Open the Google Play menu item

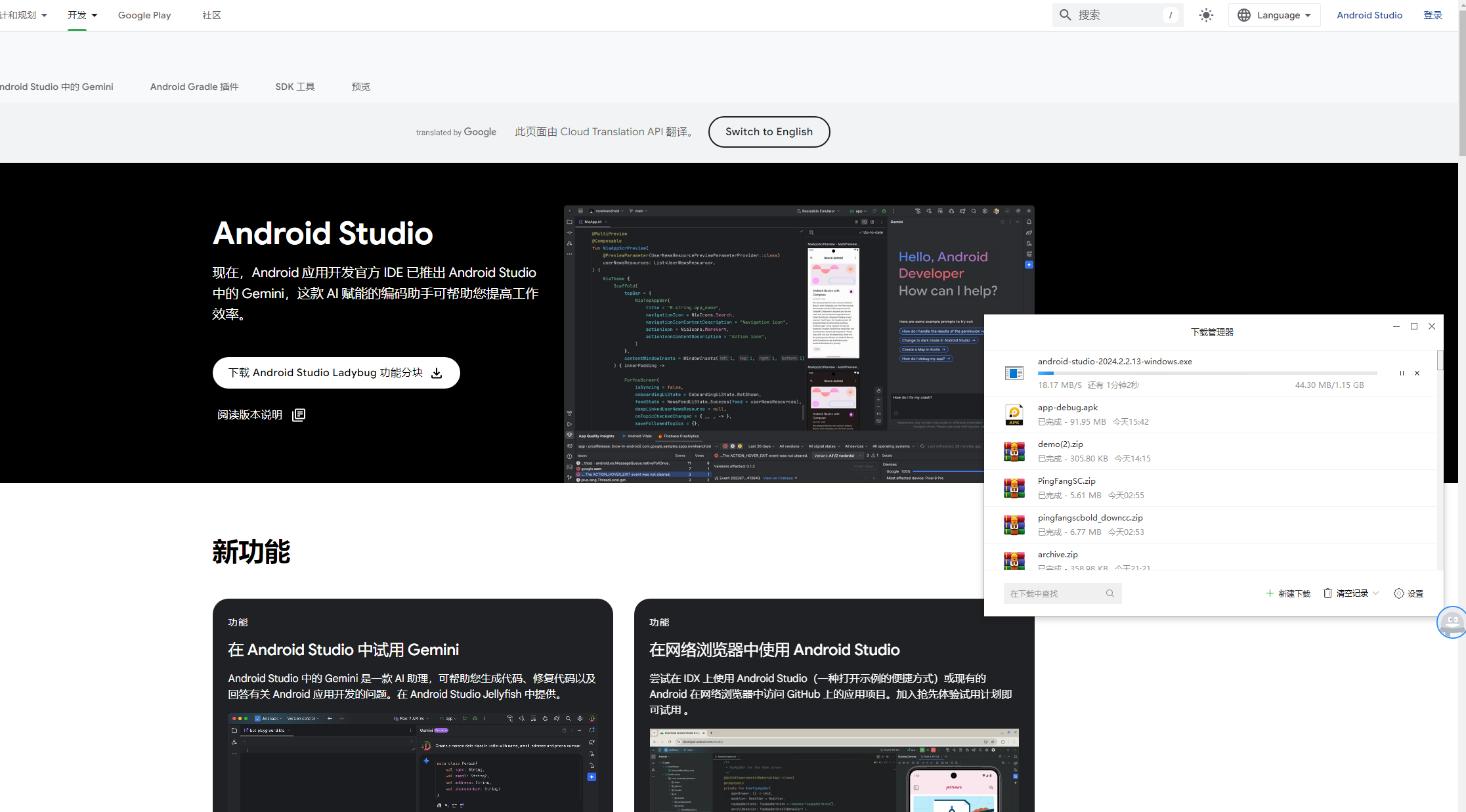(x=144, y=14)
